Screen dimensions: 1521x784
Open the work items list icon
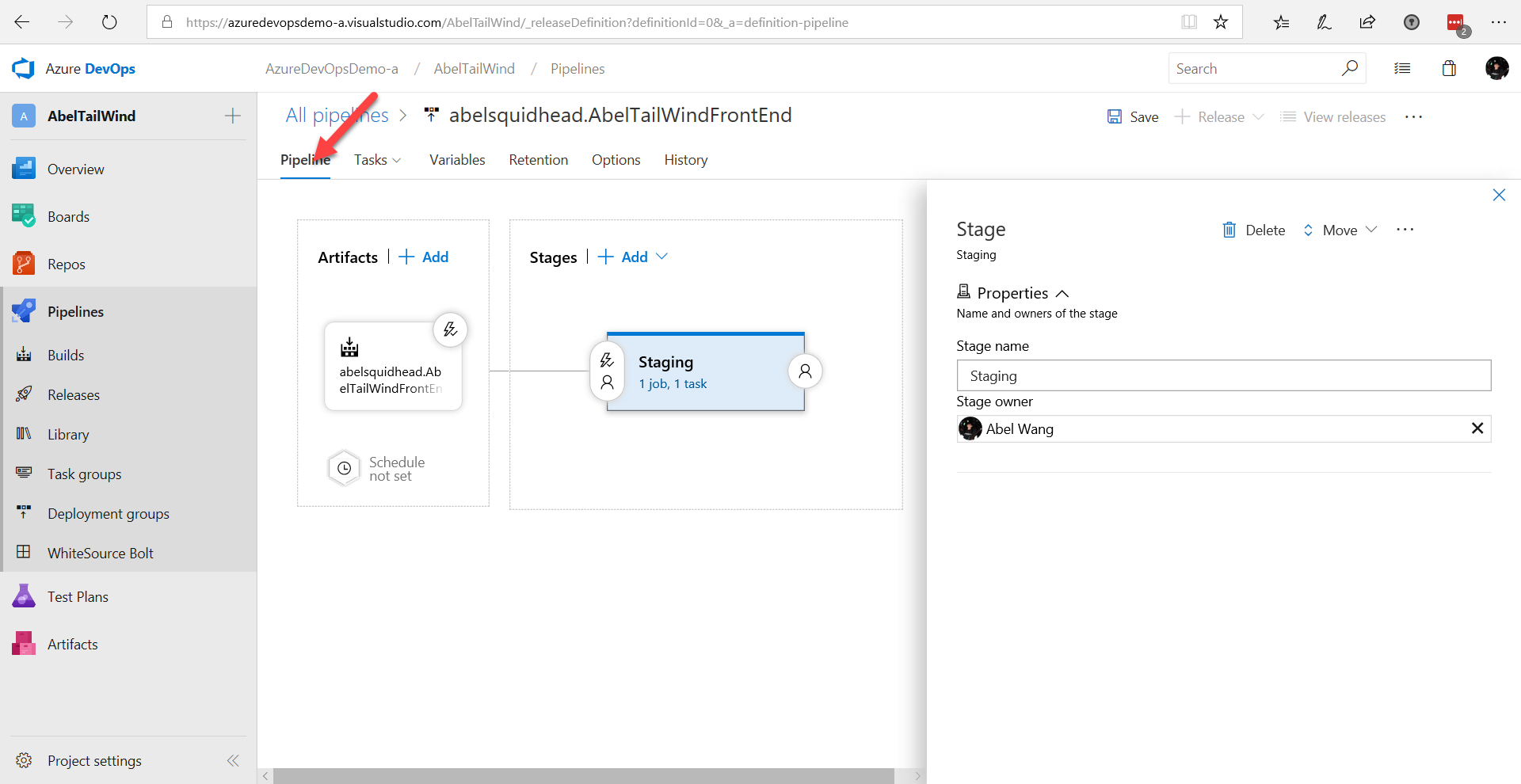pos(1402,69)
